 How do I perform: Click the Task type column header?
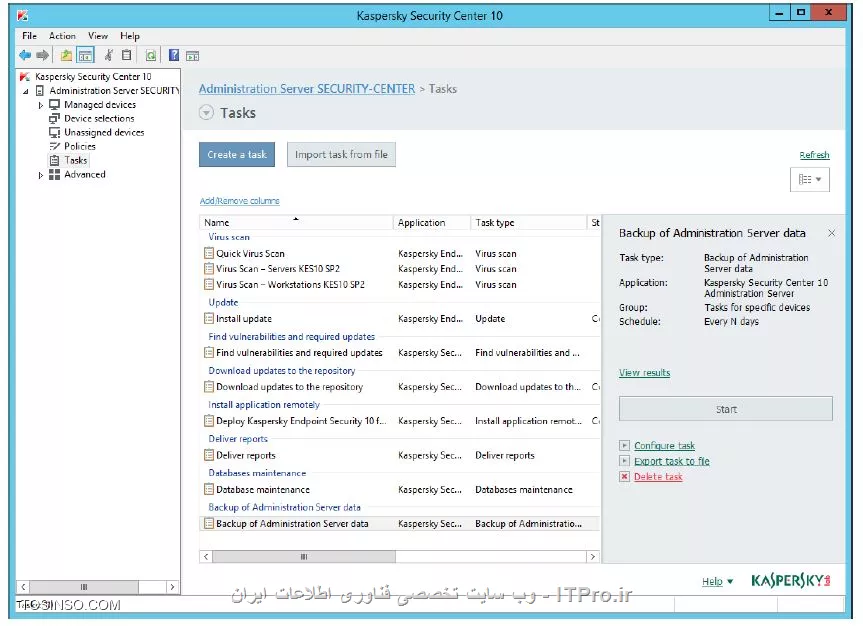pyautogui.click(x=528, y=222)
